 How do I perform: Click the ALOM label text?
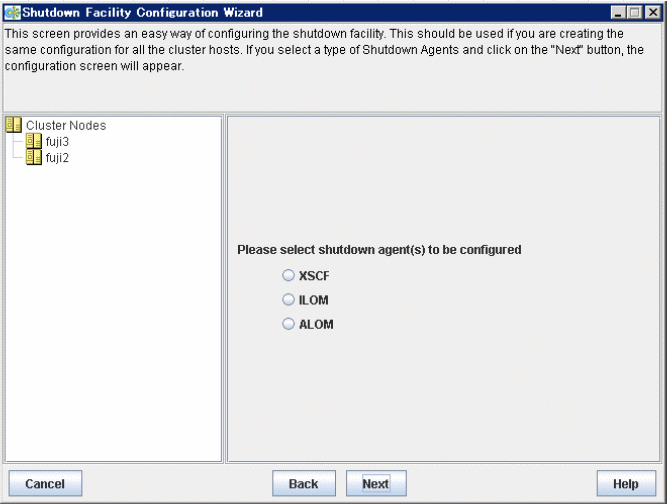316,324
